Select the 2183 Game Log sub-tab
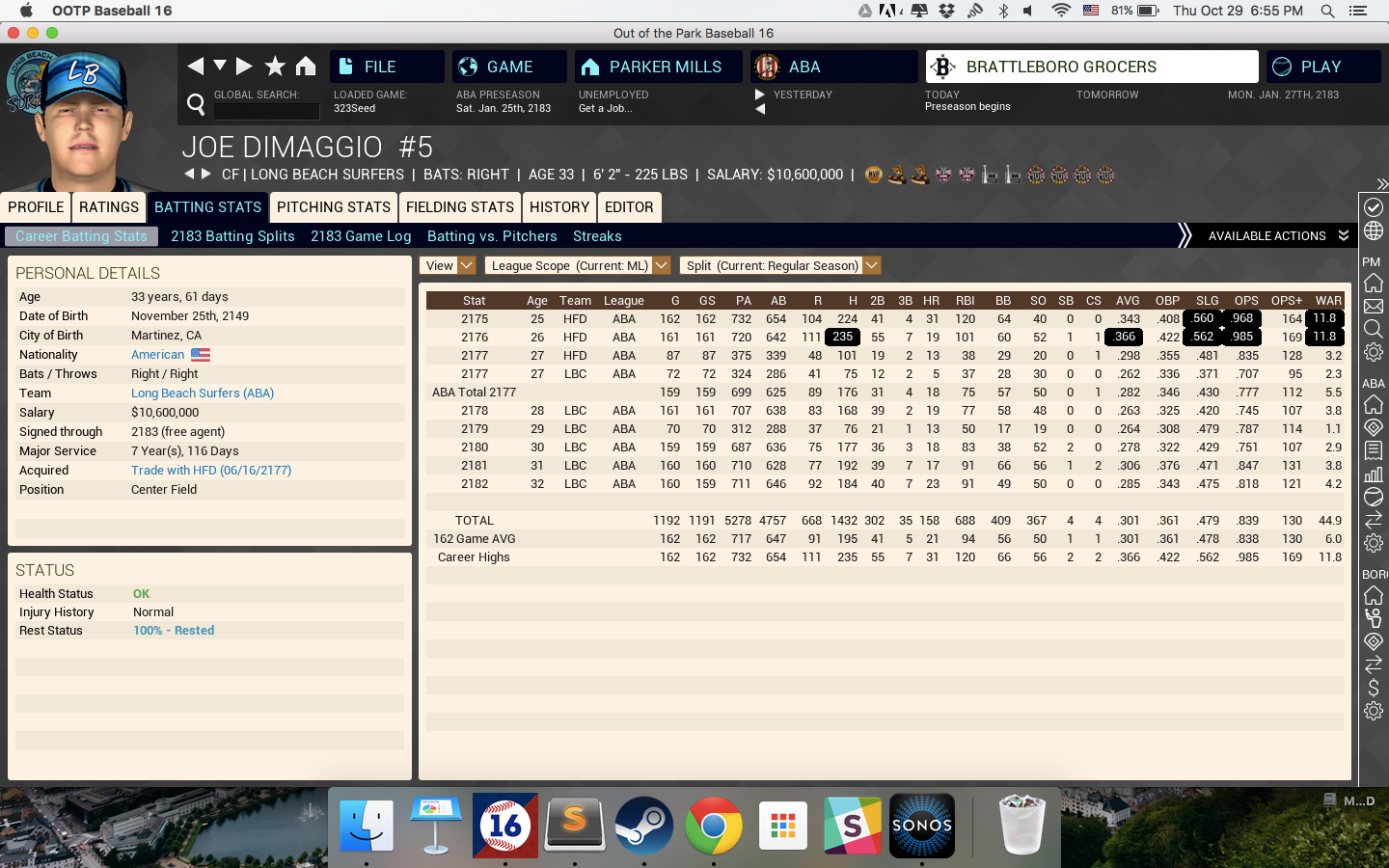This screenshot has width=1389, height=868. pos(361,236)
